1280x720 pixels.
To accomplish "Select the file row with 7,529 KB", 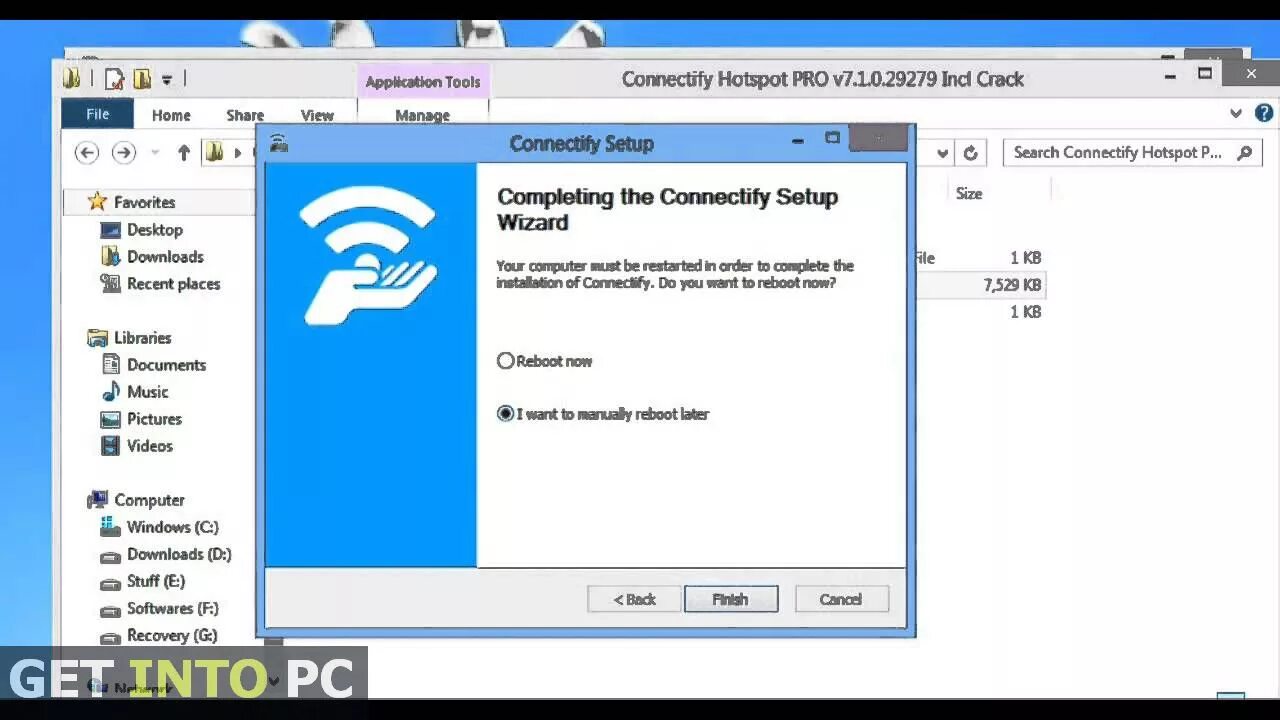I will tap(980, 285).
